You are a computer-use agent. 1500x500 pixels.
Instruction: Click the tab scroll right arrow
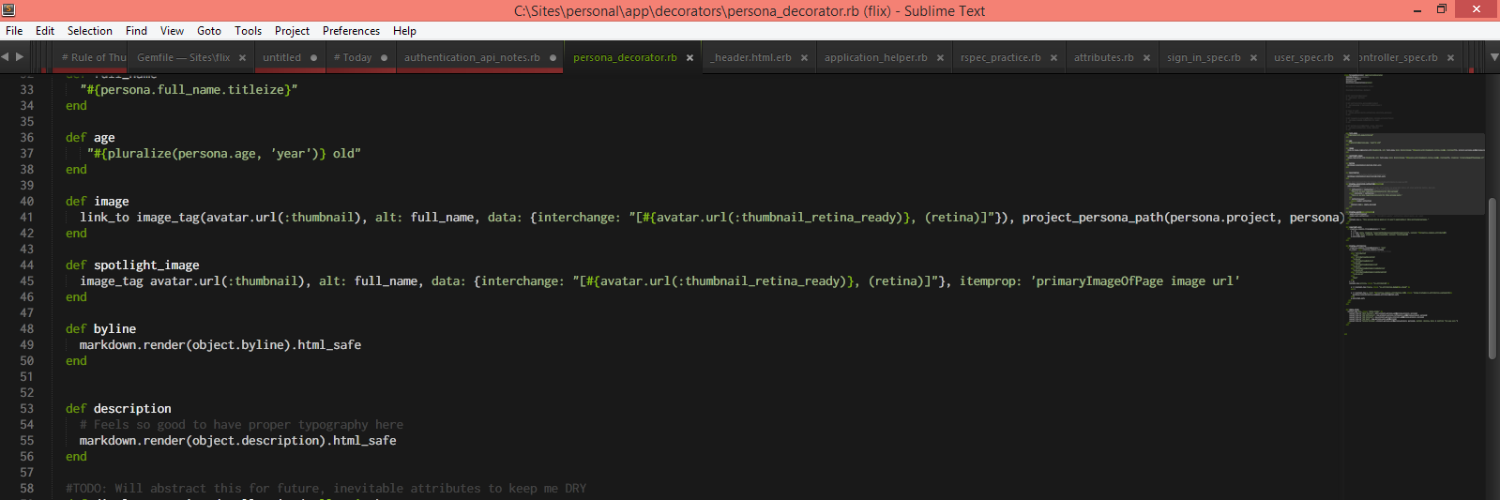20,57
